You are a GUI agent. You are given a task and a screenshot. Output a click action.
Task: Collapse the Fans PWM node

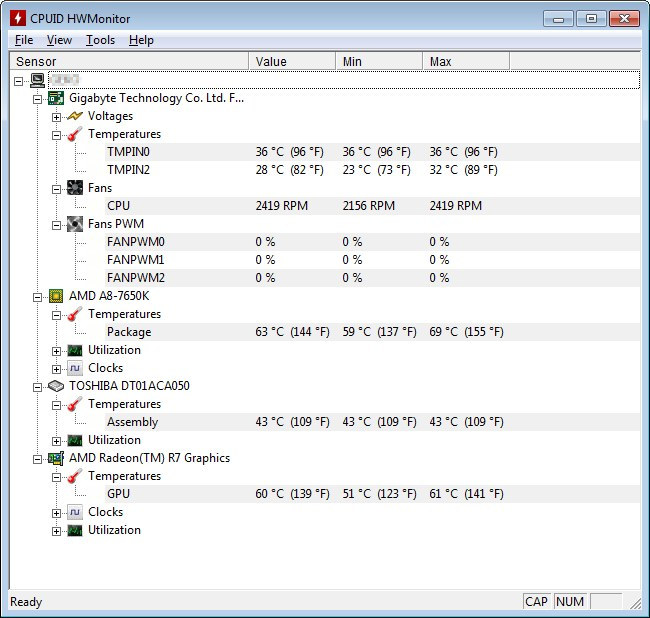coord(56,225)
